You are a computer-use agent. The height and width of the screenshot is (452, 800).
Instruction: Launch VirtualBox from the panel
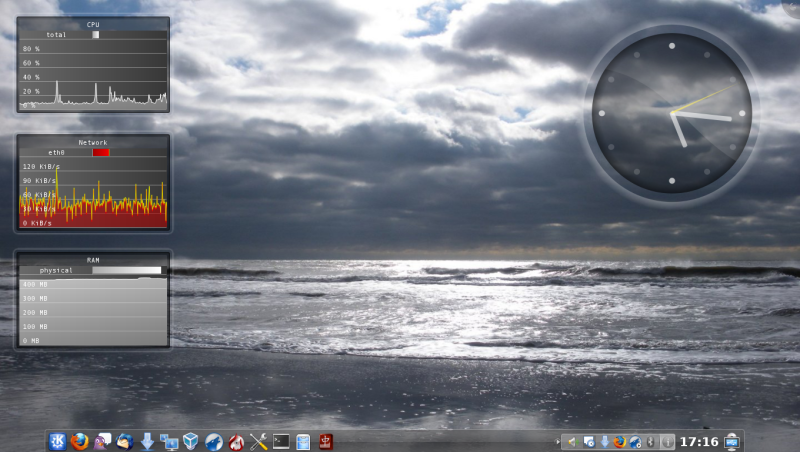[191, 441]
